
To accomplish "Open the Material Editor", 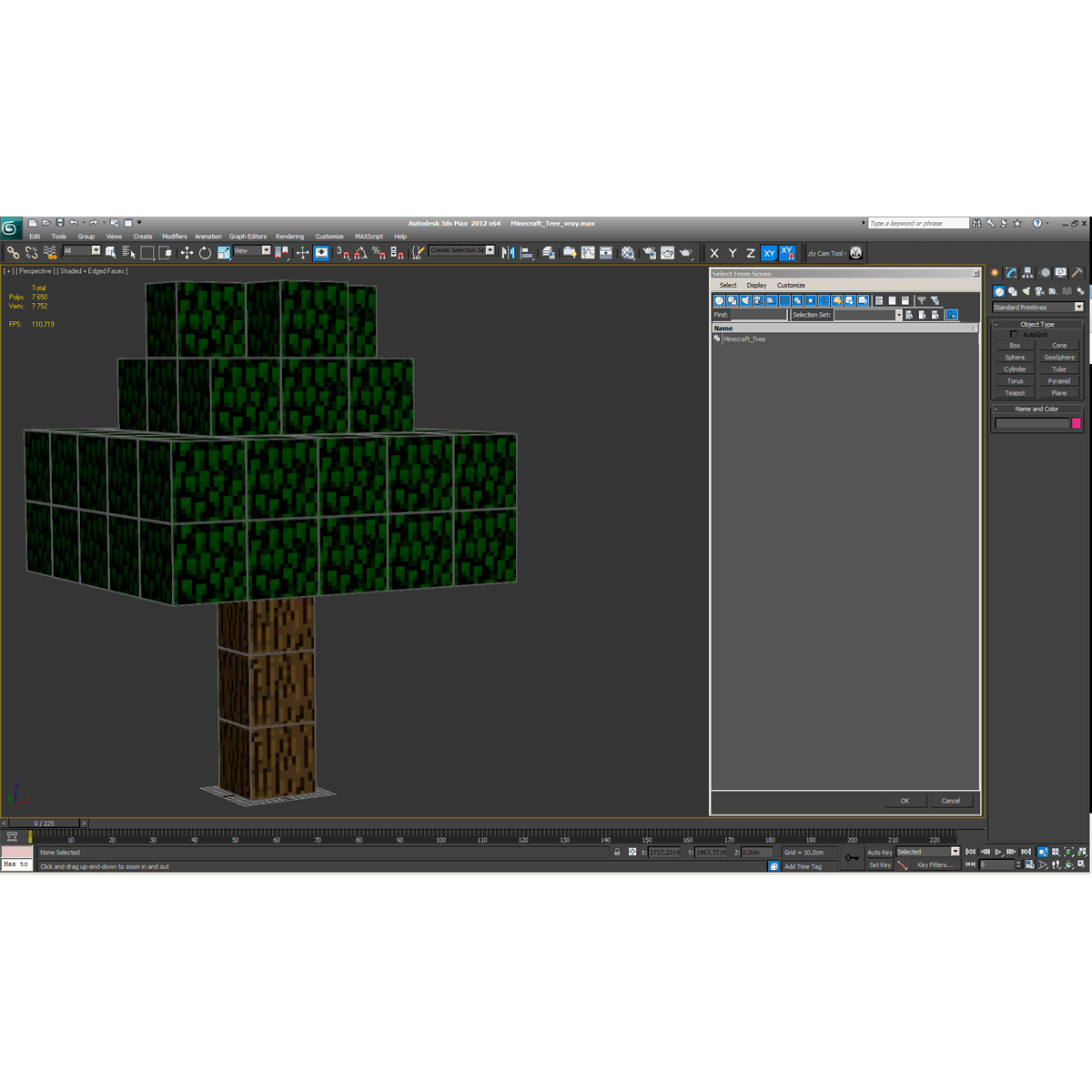I will pyautogui.click(x=628, y=253).
